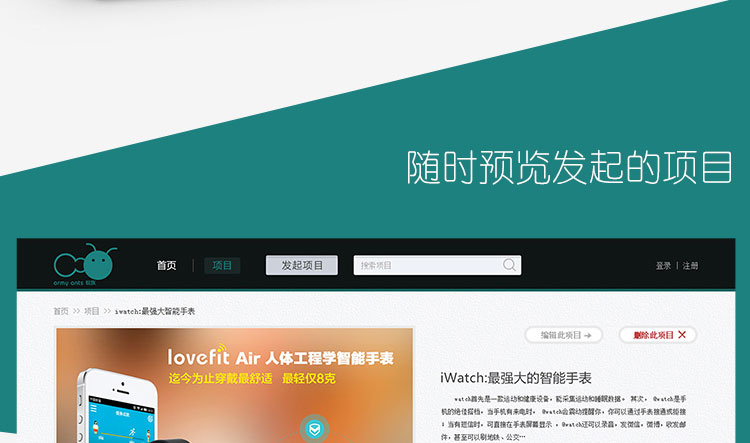Screen dimensions: 750x443
Task: Focus the 搜索项目 search field
Action: (x=428, y=266)
